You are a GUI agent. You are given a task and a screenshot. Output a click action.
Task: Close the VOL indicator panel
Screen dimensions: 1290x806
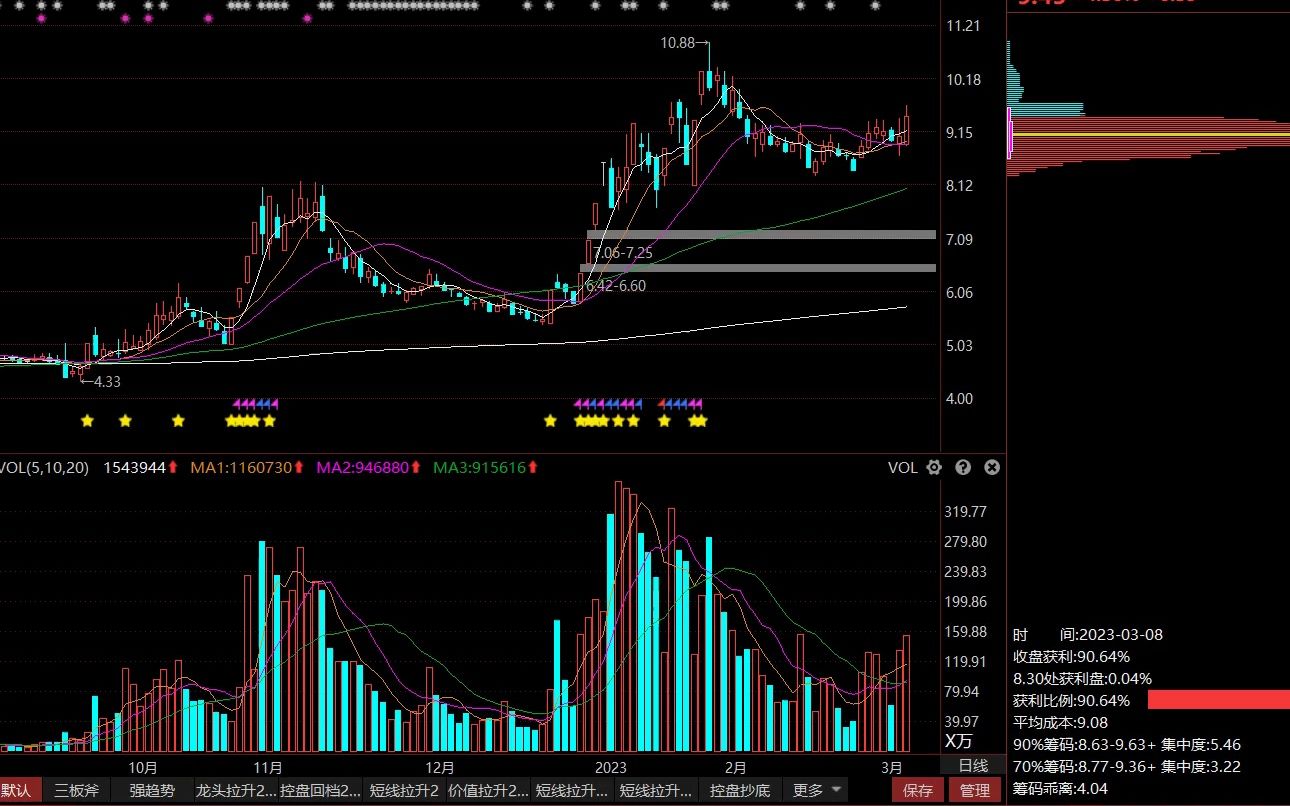991,467
